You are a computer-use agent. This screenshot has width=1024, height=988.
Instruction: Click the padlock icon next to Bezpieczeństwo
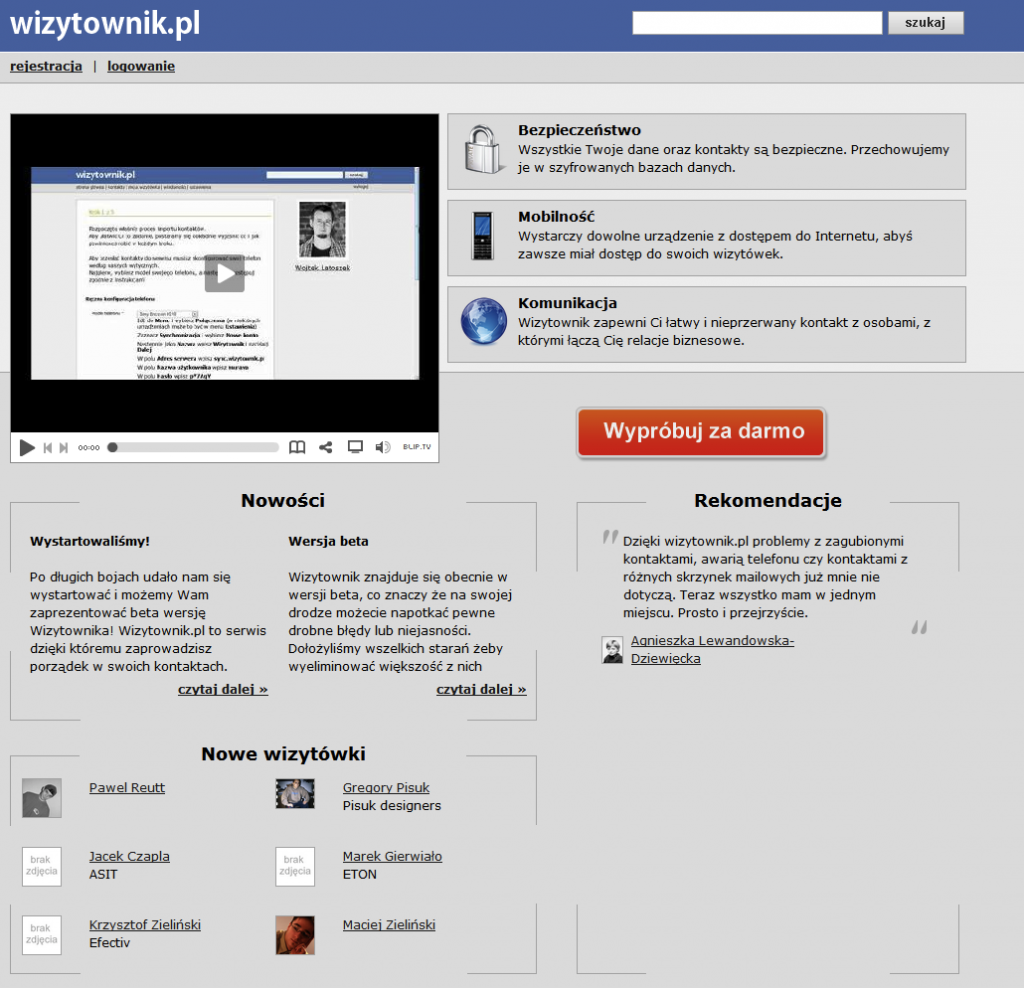pos(483,146)
